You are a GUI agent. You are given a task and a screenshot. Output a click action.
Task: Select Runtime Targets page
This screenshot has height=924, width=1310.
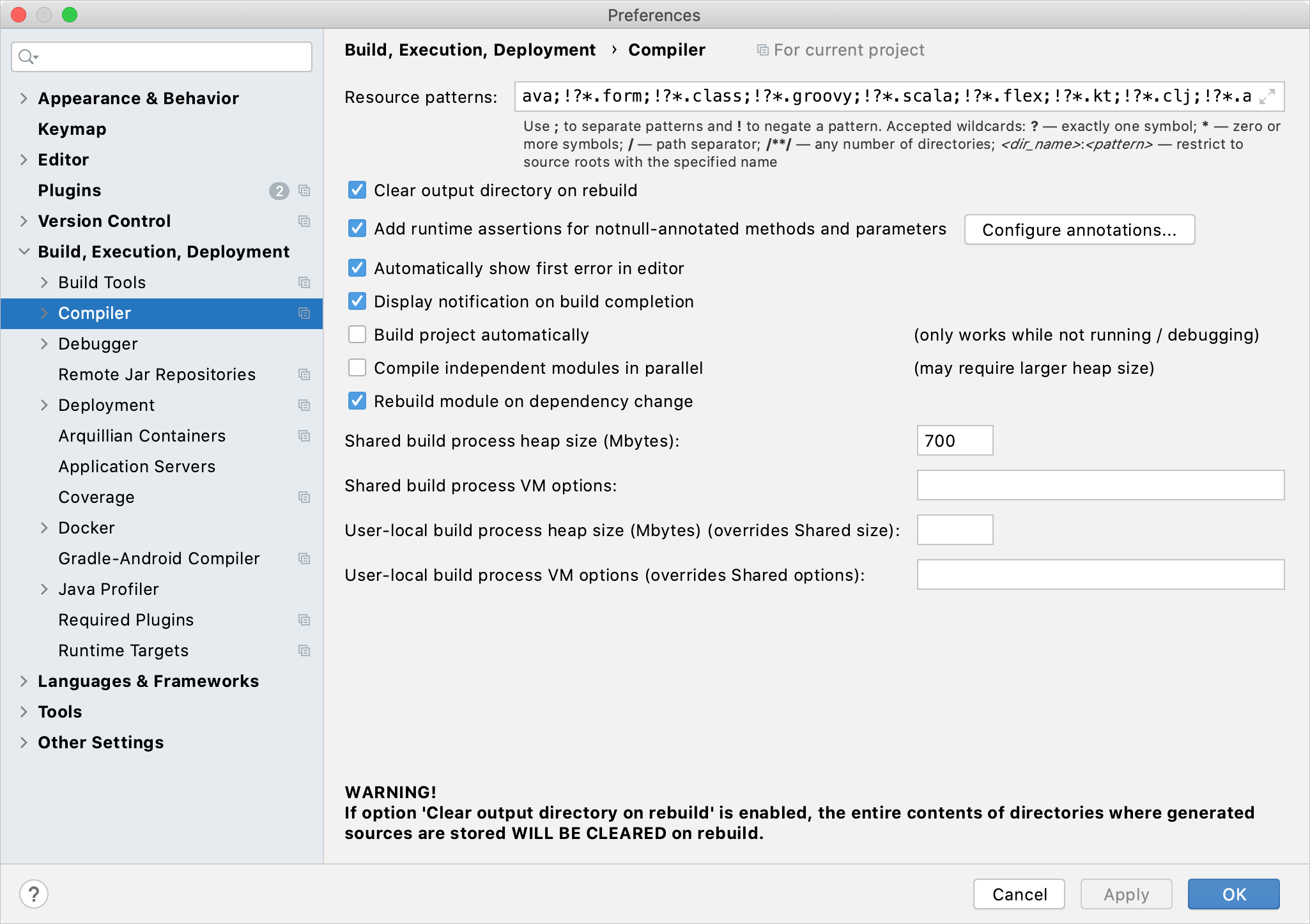click(123, 651)
